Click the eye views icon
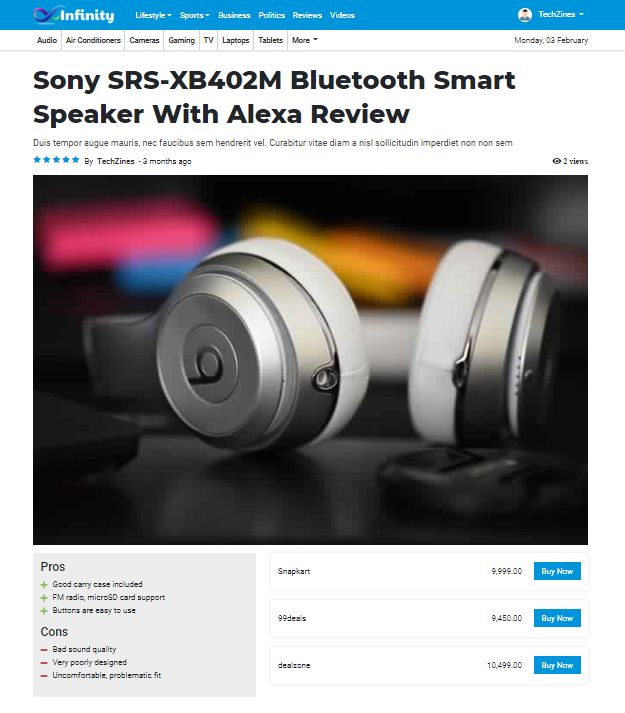The height and width of the screenshot is (713, 625). [x=556, y=161]
